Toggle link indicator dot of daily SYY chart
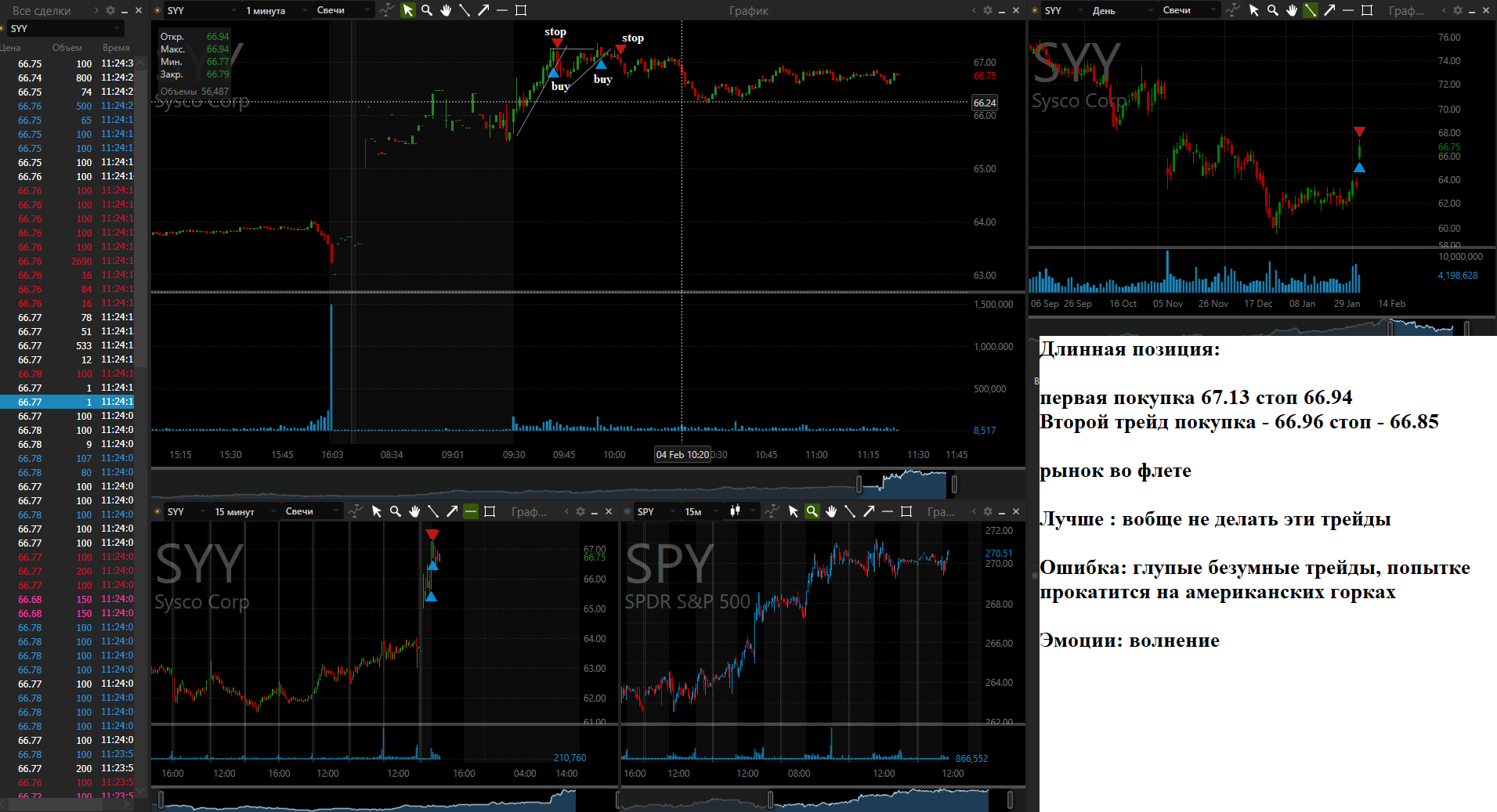This screenshot has width=1497, height=812. [x=1035, y=10]
